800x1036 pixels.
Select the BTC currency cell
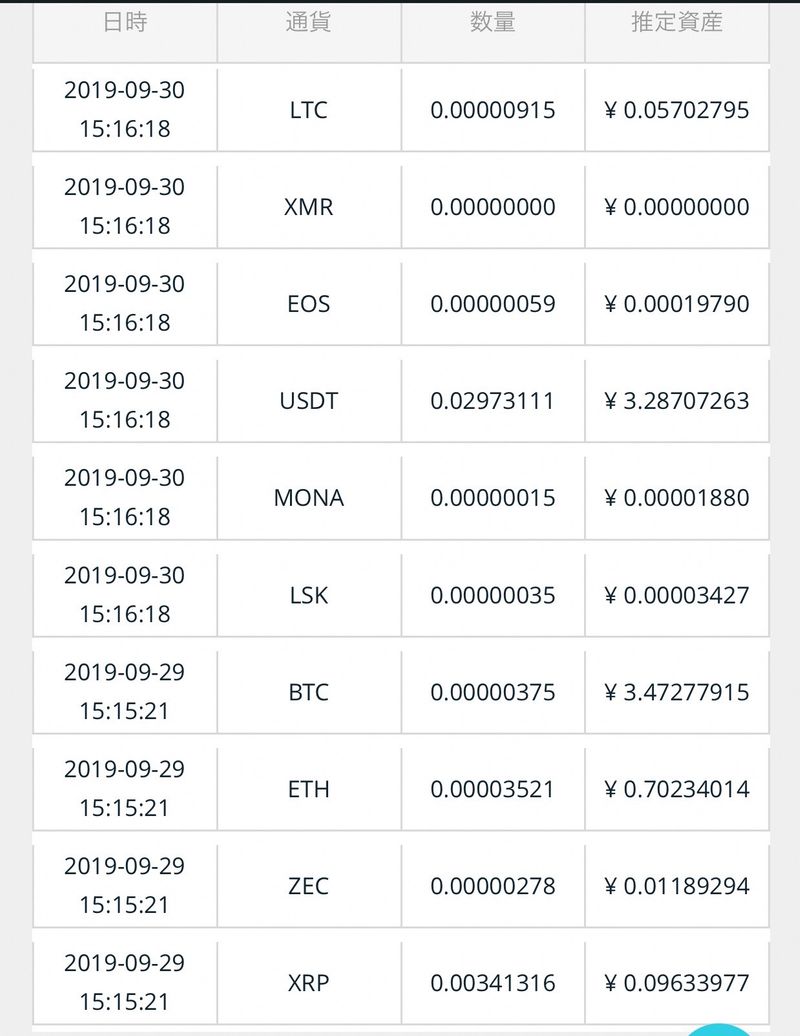(308, 692)
